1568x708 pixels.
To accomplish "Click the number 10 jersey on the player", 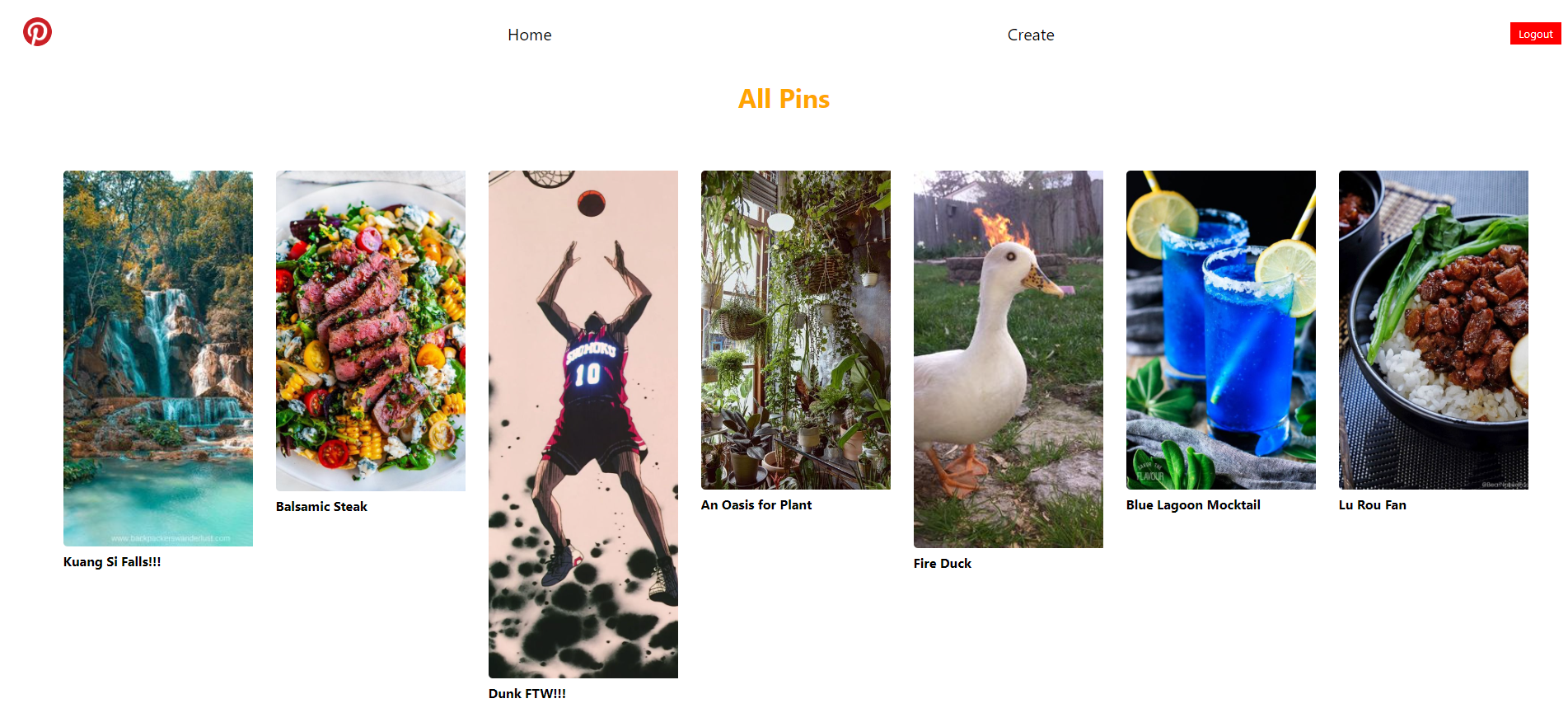I will [x=590, y=371].
